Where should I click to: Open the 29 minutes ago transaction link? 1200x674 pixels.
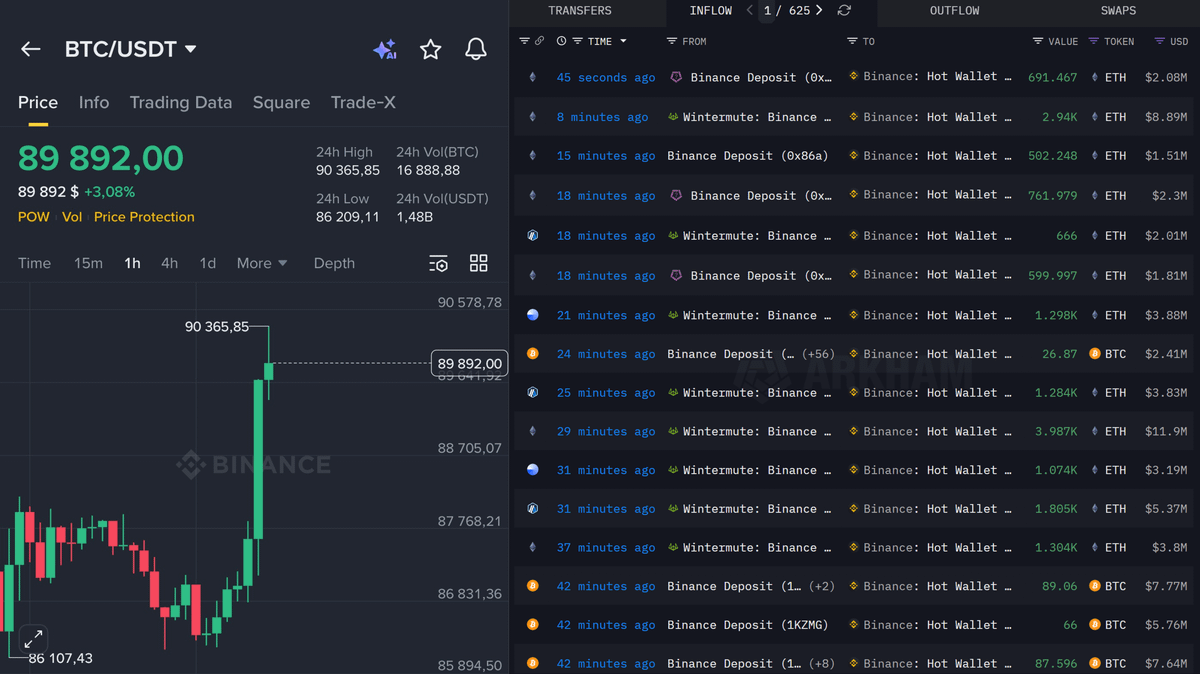pyautogui.click(x=606, y=432)
